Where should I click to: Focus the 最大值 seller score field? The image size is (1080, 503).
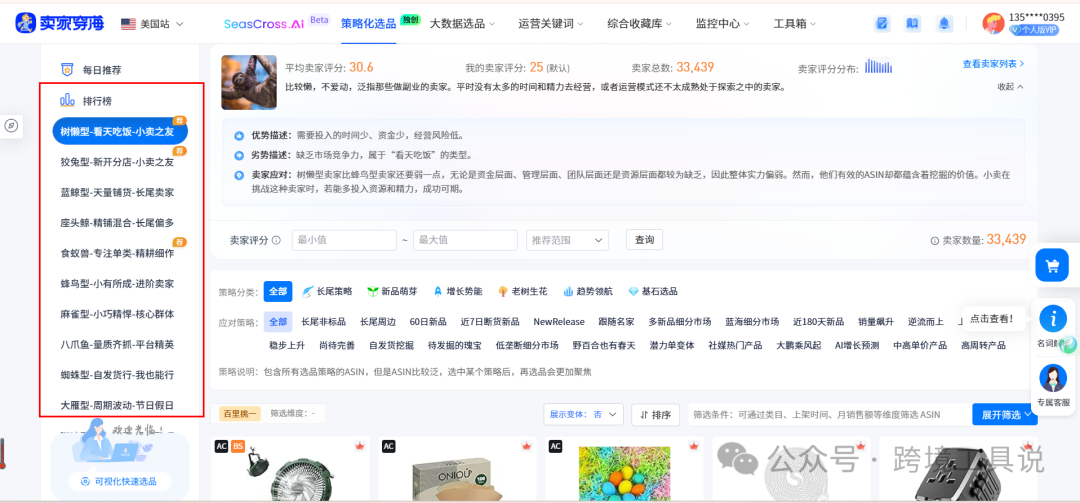[465, 240]
